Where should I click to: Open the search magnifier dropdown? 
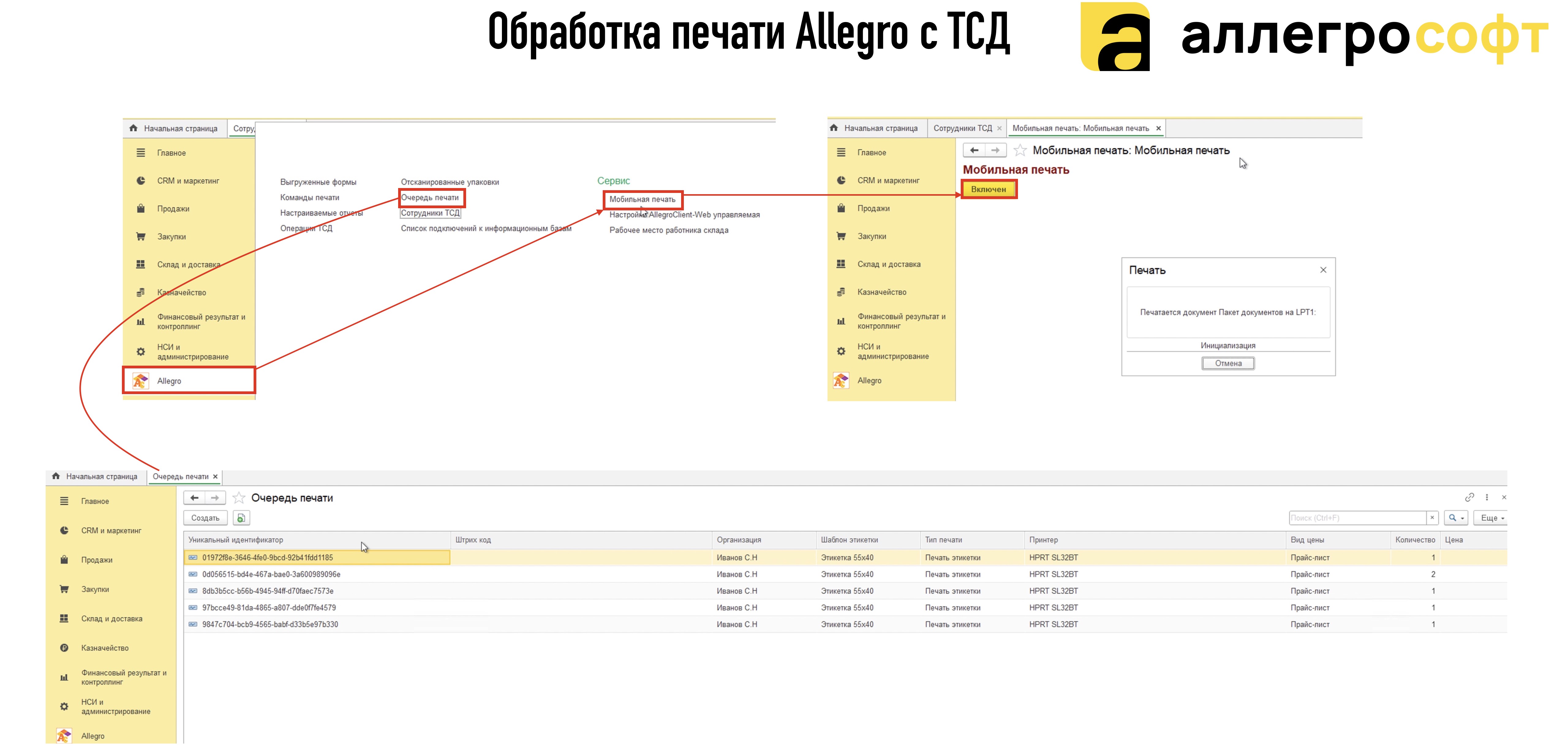pos(1456,518)
